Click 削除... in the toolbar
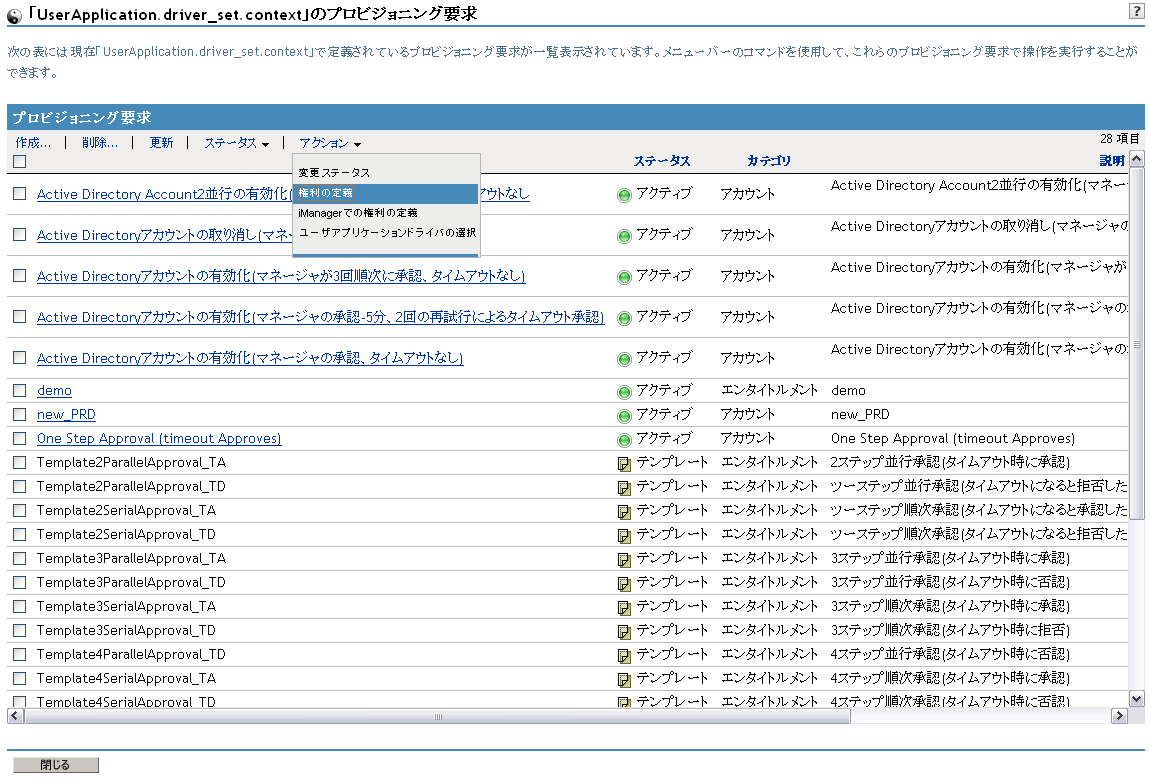 100,143
